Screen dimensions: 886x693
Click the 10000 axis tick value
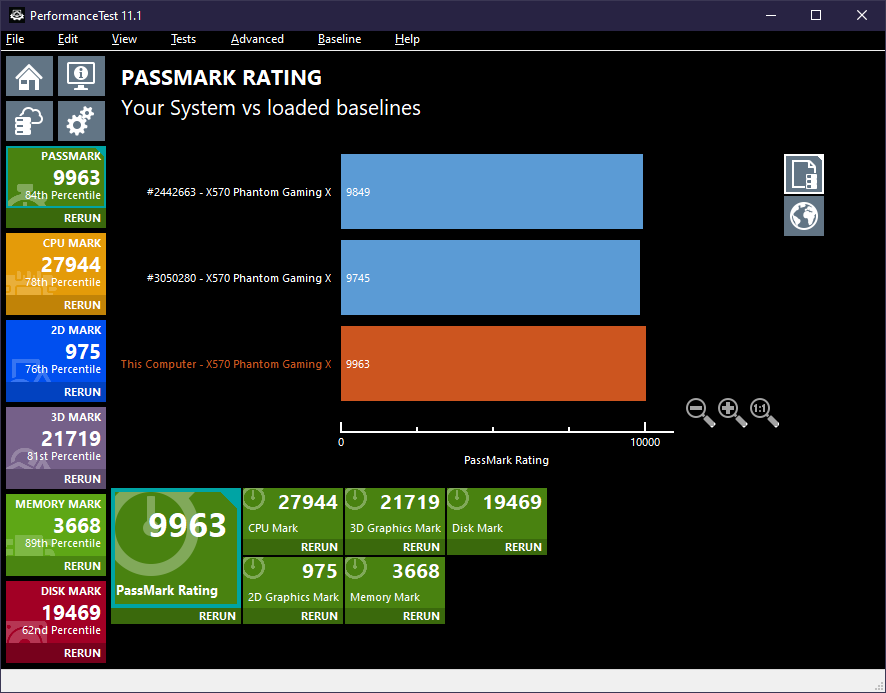click(645, 442)
